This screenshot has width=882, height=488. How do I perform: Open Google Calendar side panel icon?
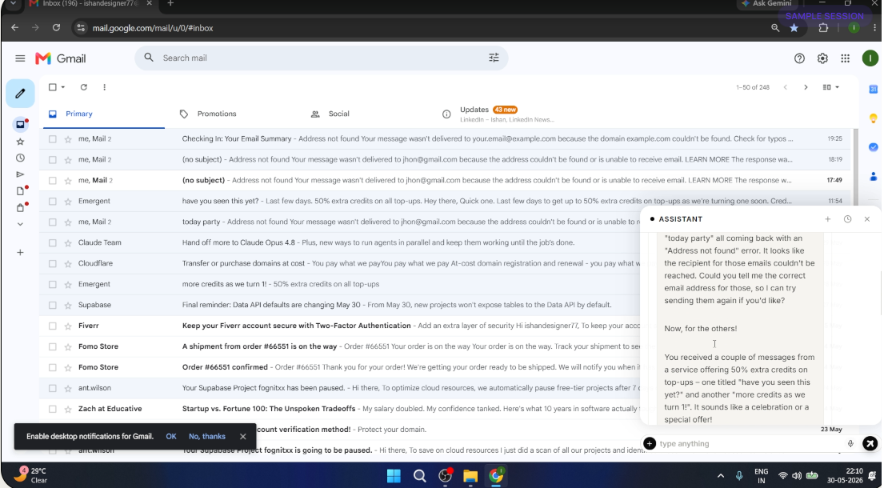click(x=873, y=89)
